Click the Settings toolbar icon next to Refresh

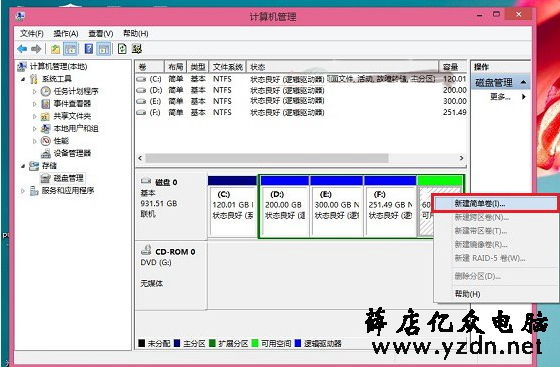137,49
